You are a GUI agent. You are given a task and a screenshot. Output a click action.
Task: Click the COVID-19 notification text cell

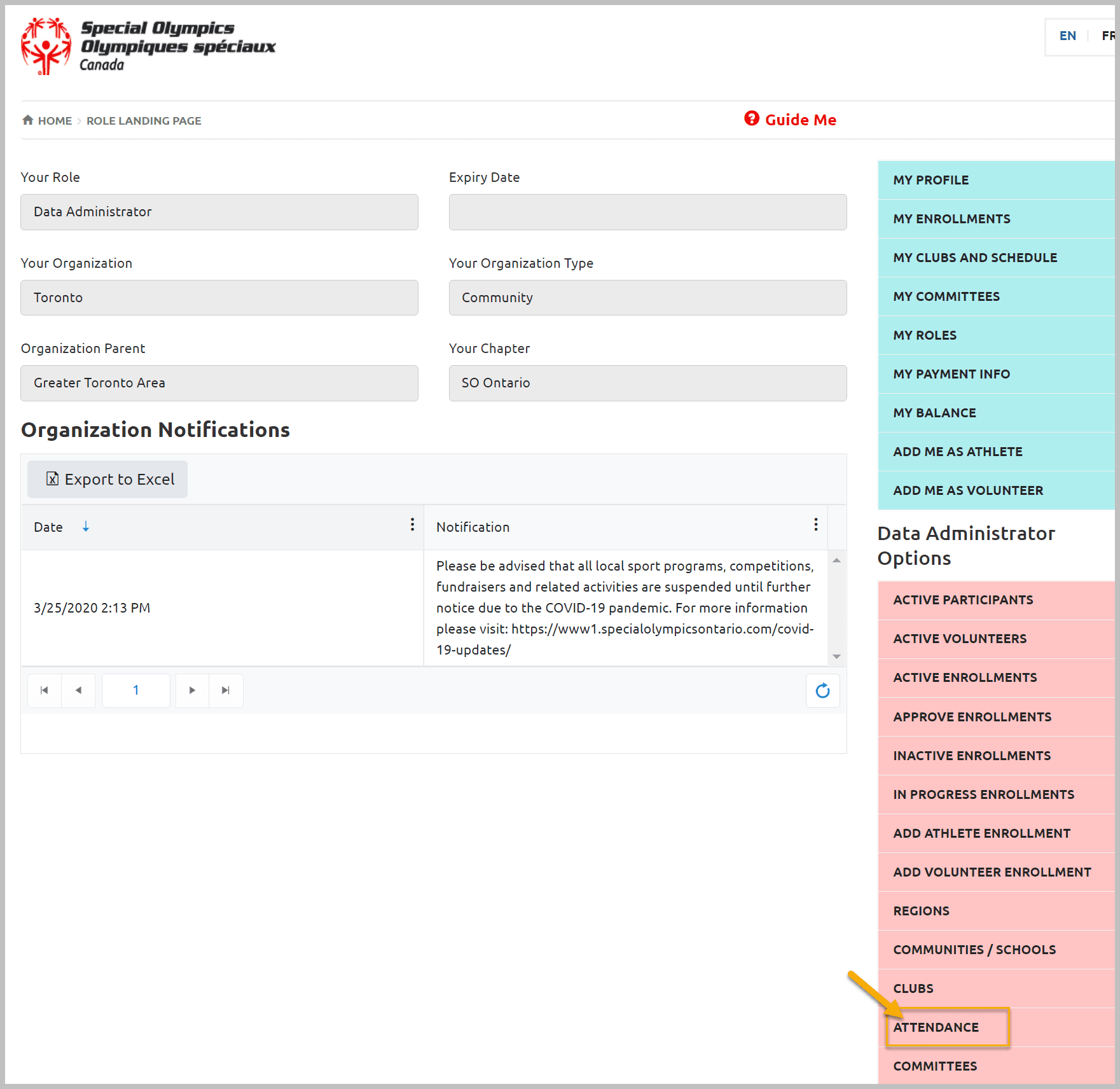coord(625,608)
